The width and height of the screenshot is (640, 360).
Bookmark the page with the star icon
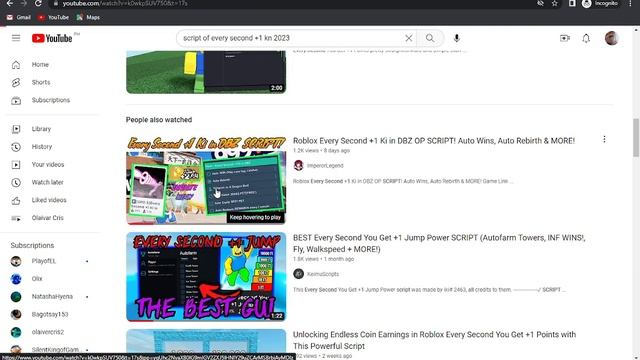tap(554, 3)
